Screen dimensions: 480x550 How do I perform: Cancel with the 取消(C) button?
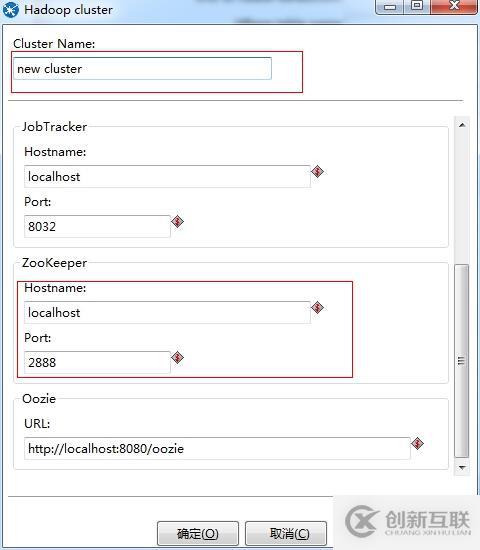286,534
